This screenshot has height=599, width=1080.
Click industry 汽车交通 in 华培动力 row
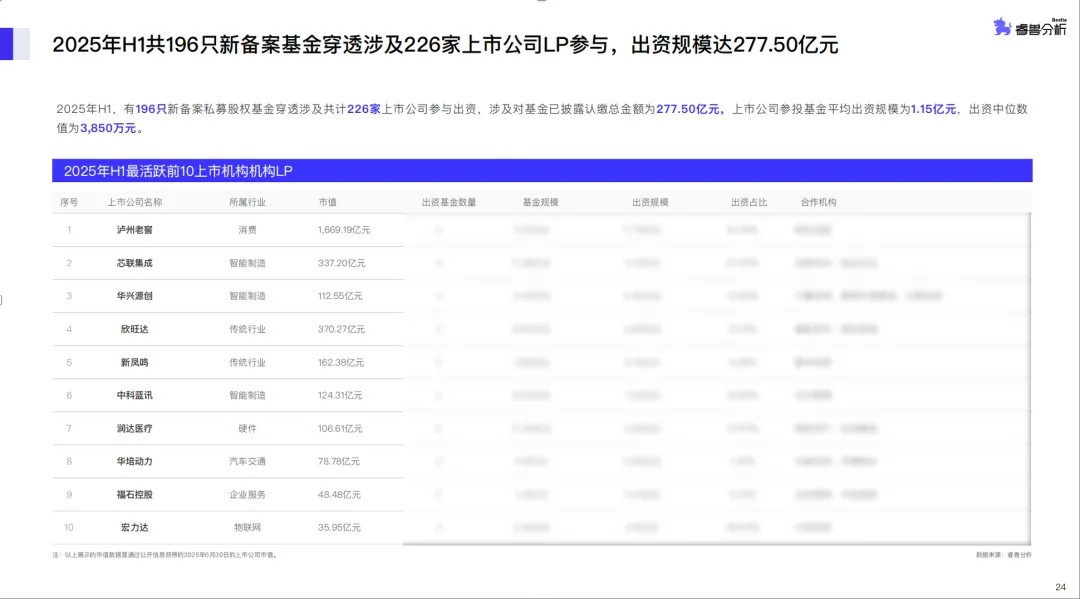click(247, 461)
